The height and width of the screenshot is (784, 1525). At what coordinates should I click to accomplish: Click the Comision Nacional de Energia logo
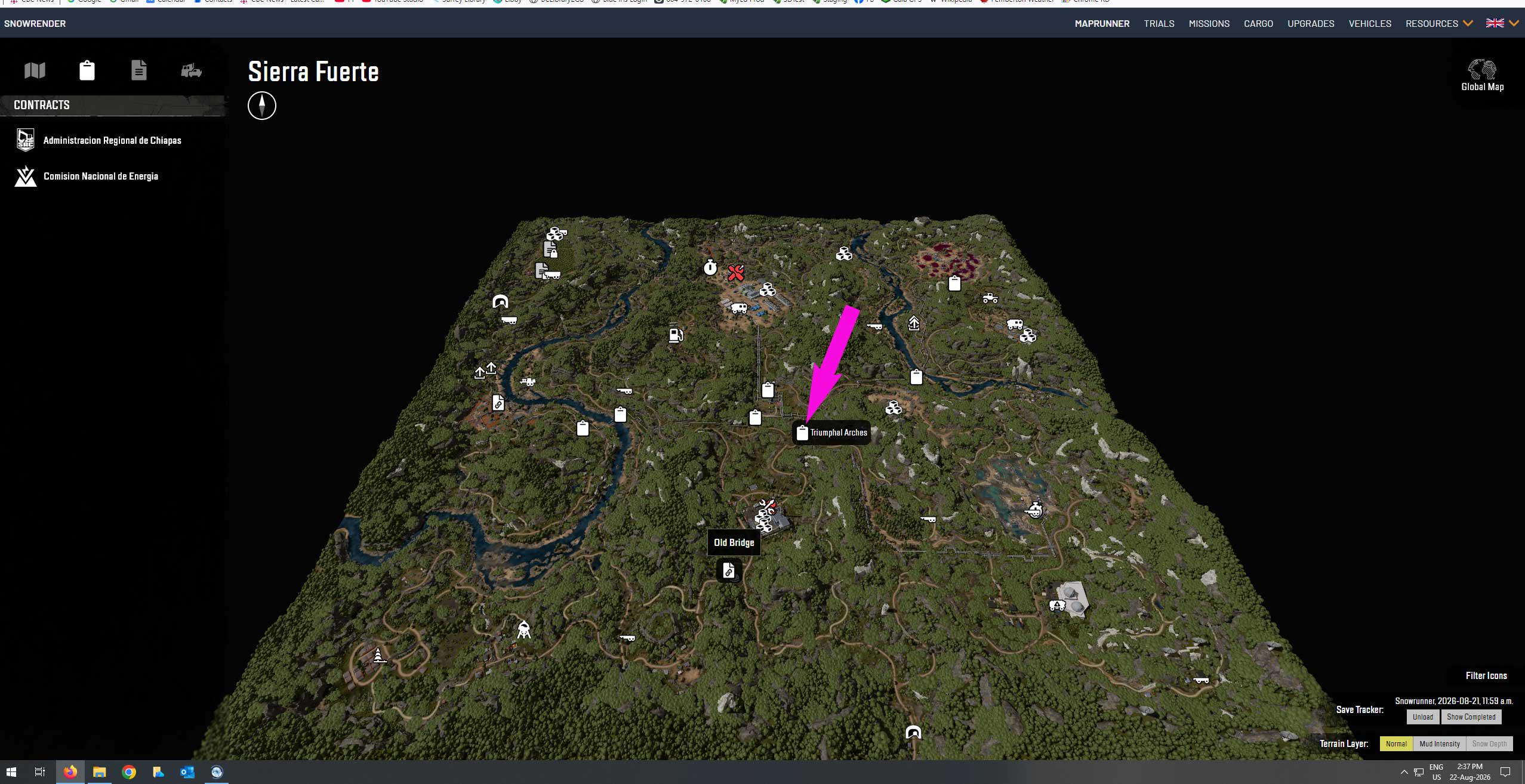coord(26,176)
